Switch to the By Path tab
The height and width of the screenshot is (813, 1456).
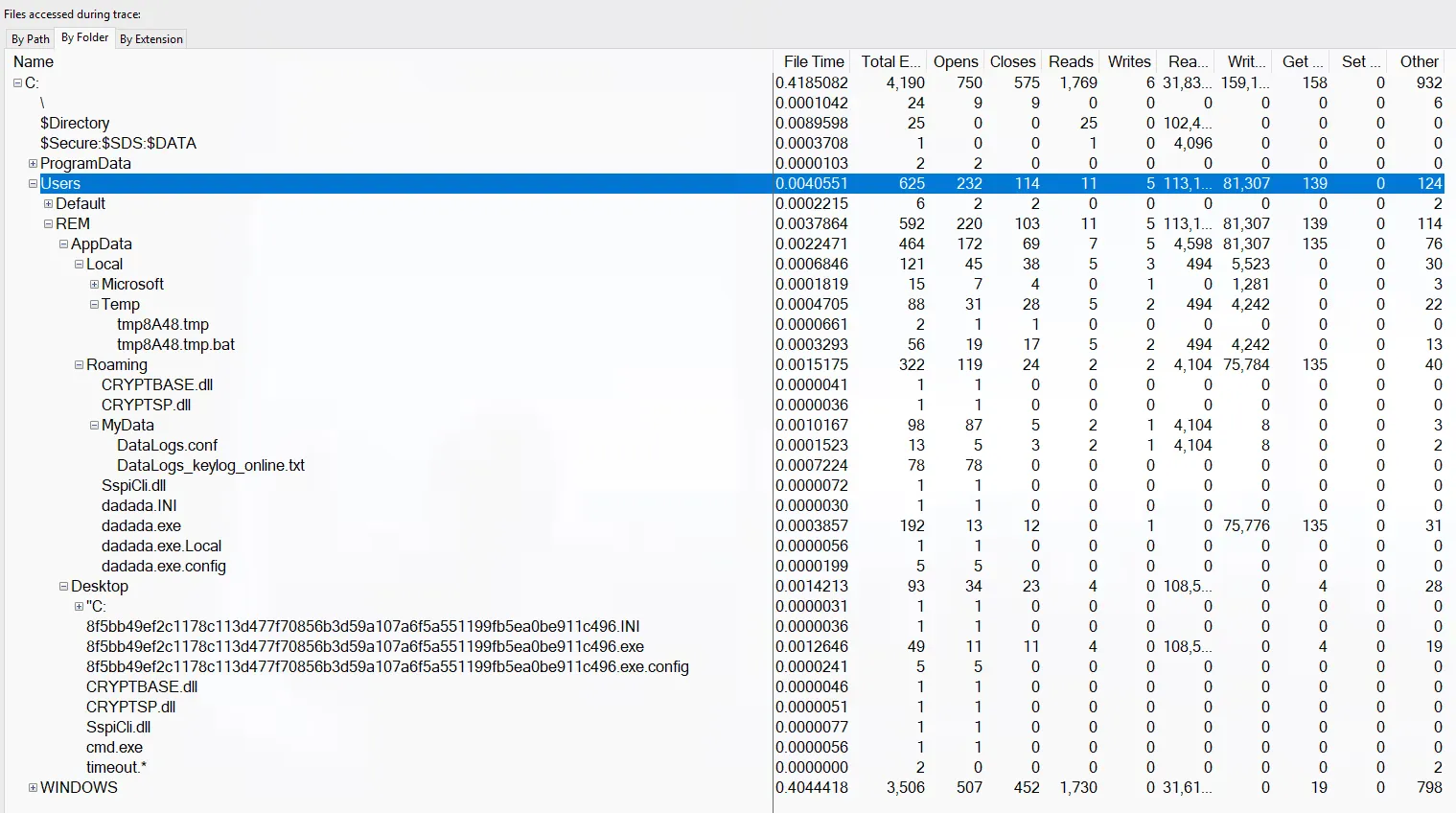[x=30, y=39]
